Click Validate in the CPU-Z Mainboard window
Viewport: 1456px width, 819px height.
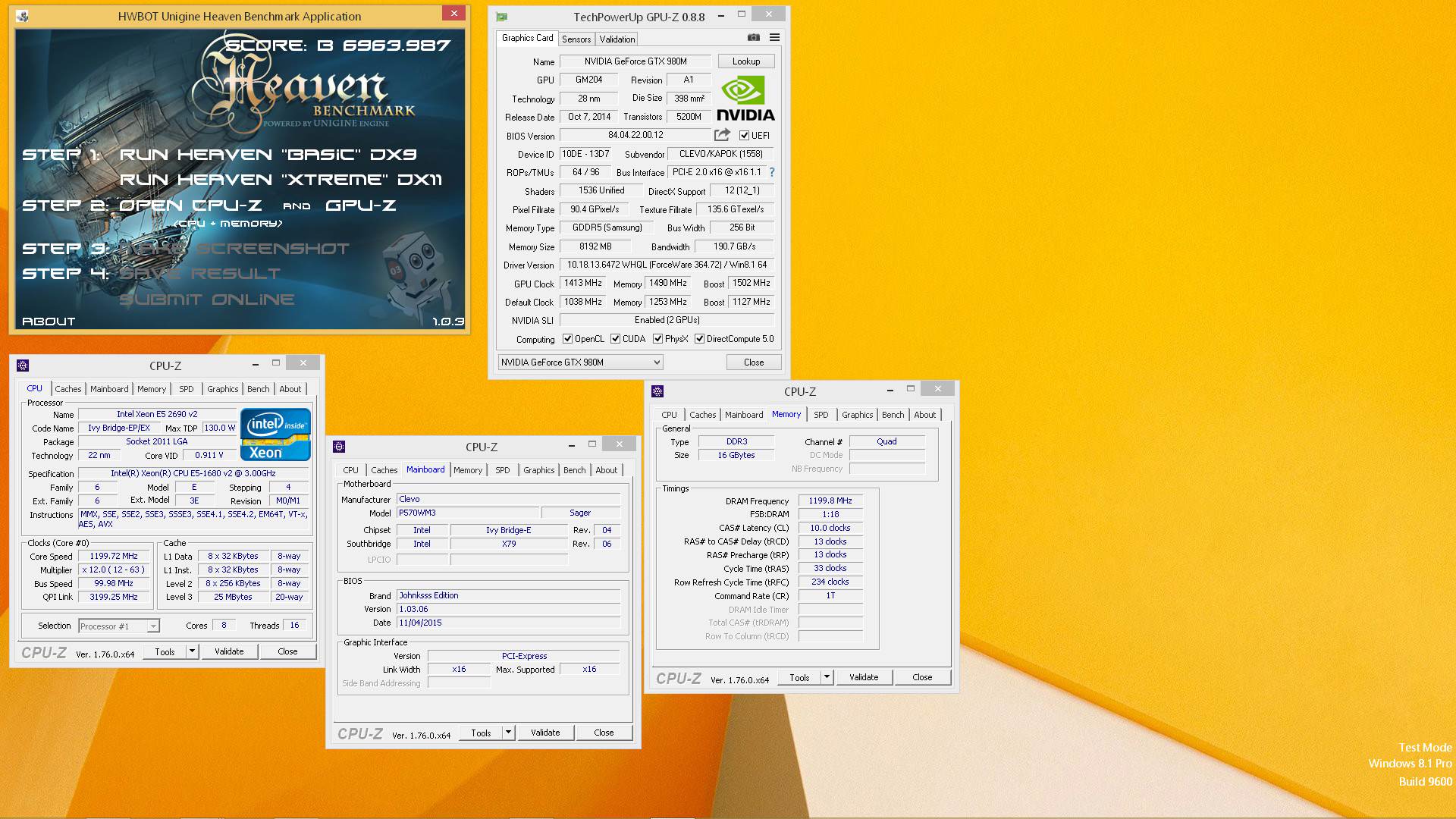(x=545, y=733)
